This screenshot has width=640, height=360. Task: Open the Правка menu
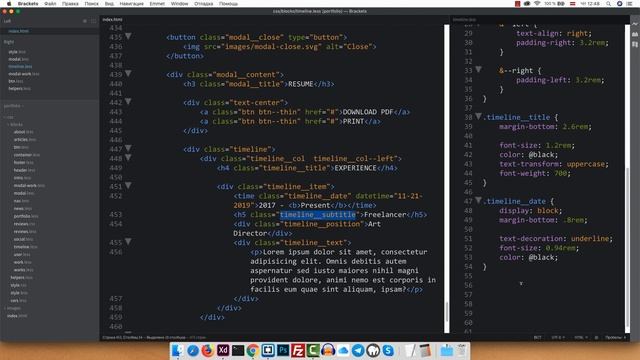(70, 4)
